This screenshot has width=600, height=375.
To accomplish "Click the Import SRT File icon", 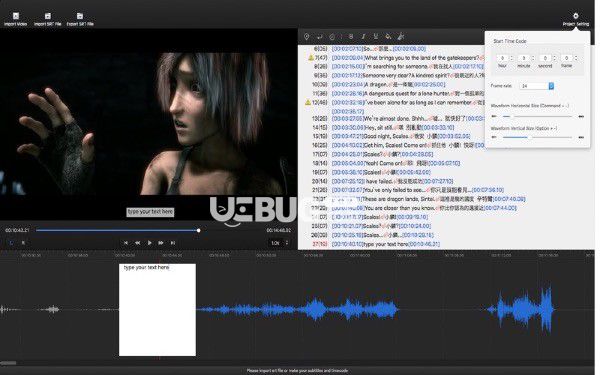I will point(48,16).
